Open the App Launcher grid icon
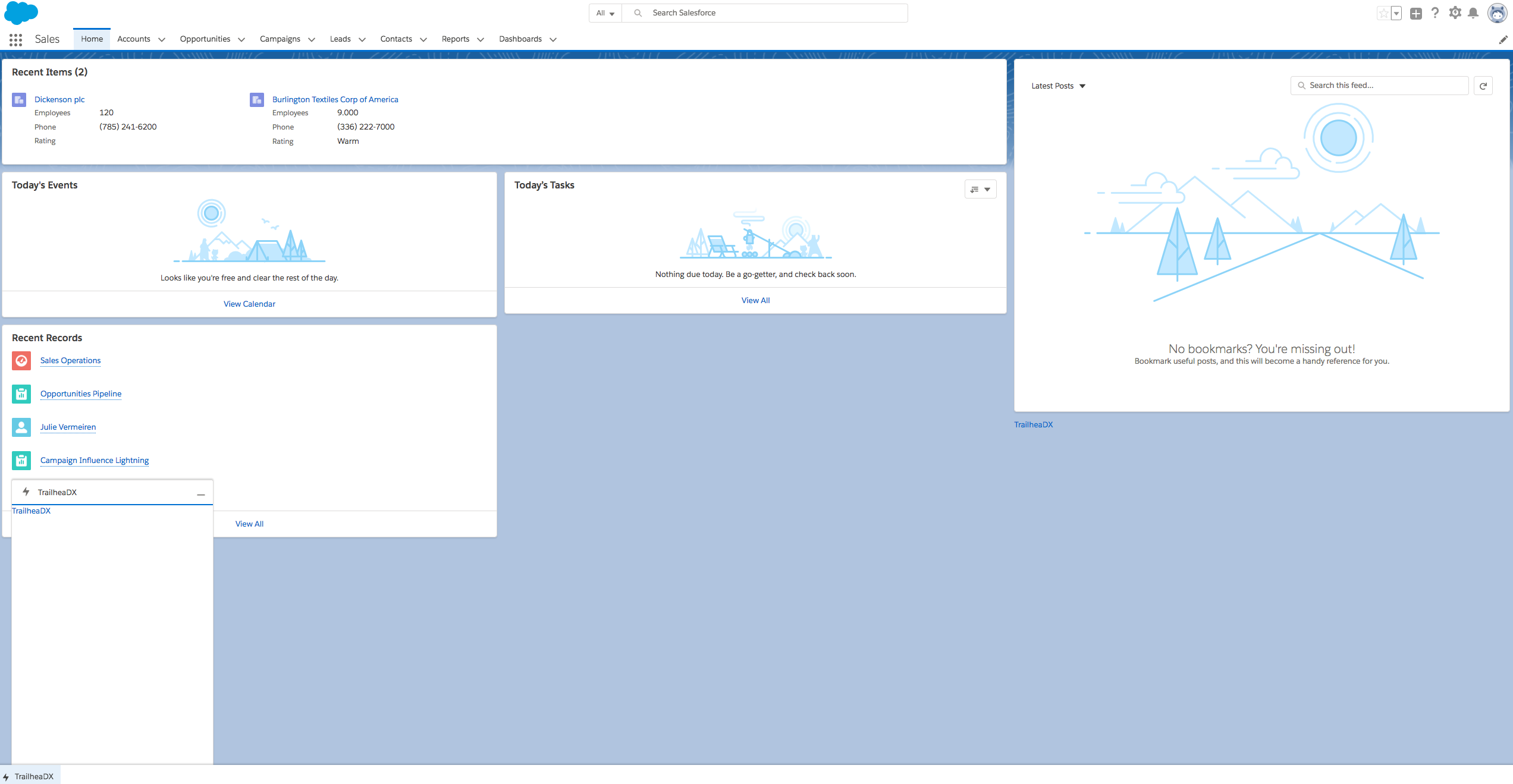The width and height of the screenshot is (1513, 784). (x=16, y=39)
